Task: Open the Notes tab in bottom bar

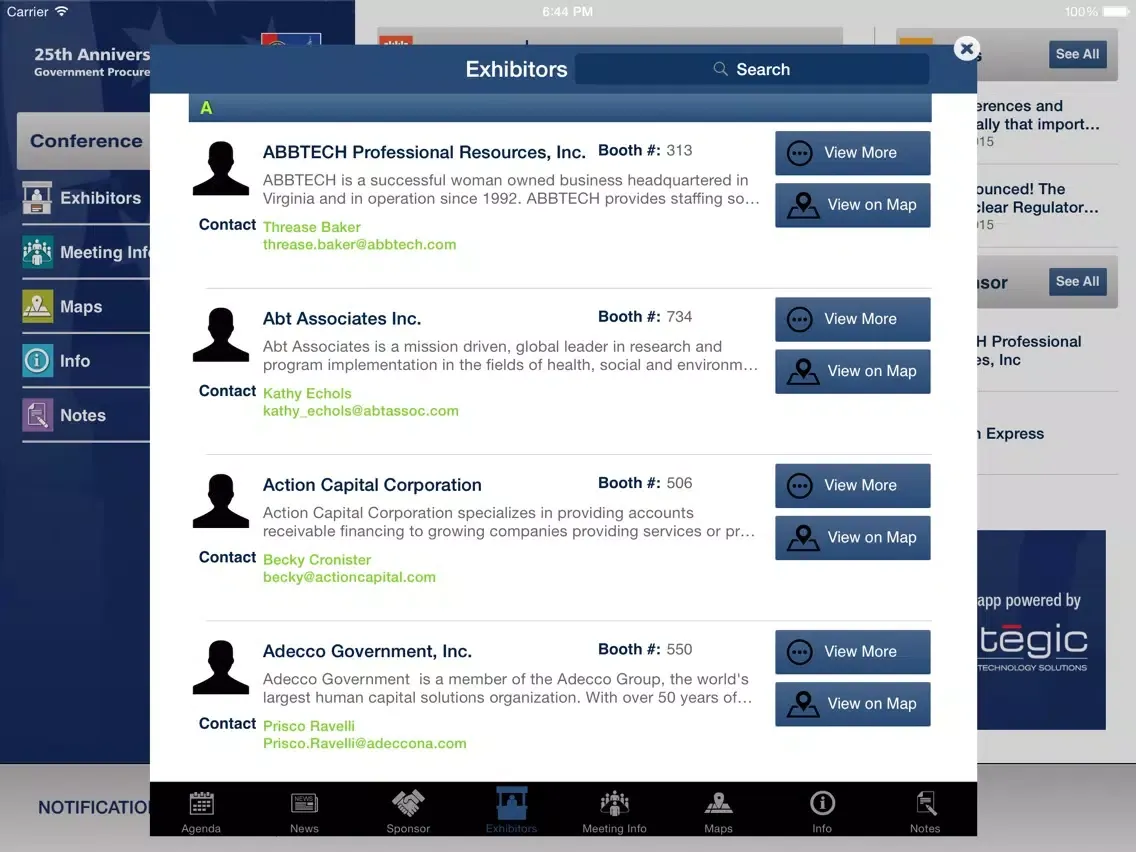Action: [925, 811]
